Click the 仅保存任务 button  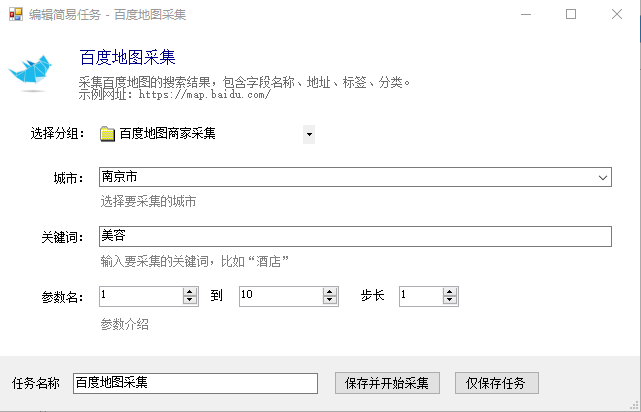497,383
